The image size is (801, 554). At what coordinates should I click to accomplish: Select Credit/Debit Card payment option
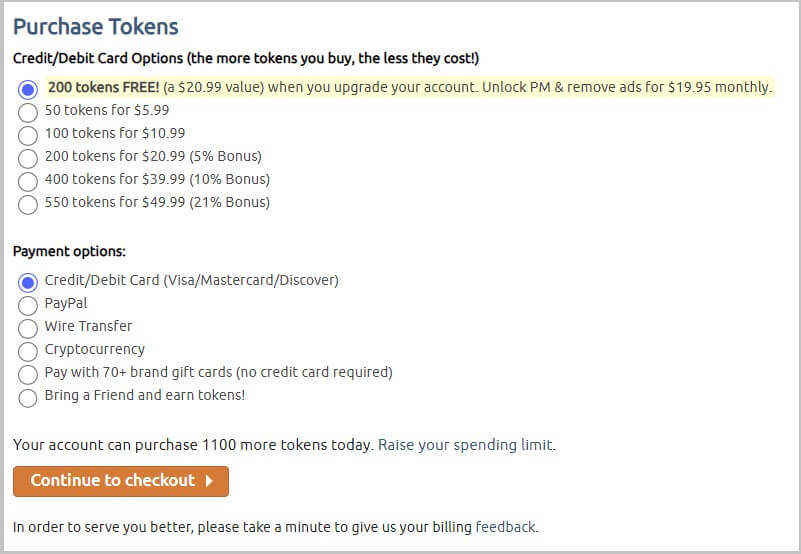pos(28,282)
